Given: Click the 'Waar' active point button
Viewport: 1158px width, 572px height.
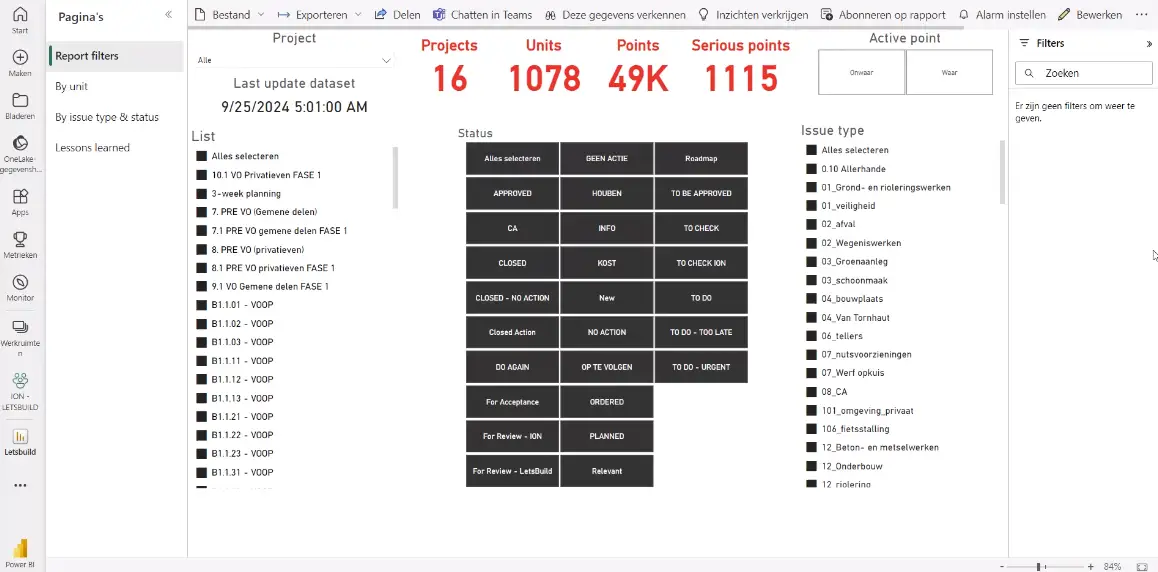Looking at the screenshot, I should click(x=948, y=72).
